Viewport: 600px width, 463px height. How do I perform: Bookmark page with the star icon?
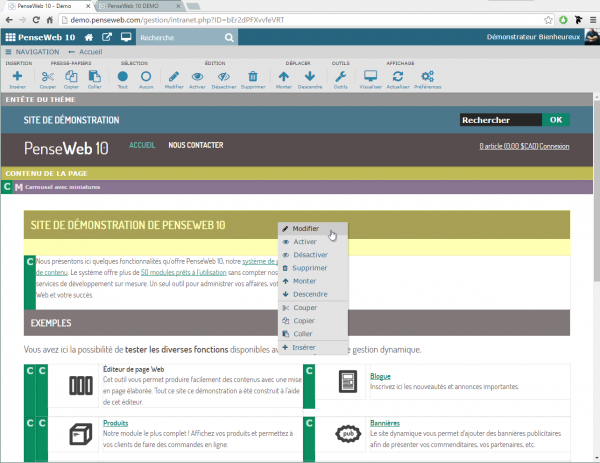click(548, 20)
